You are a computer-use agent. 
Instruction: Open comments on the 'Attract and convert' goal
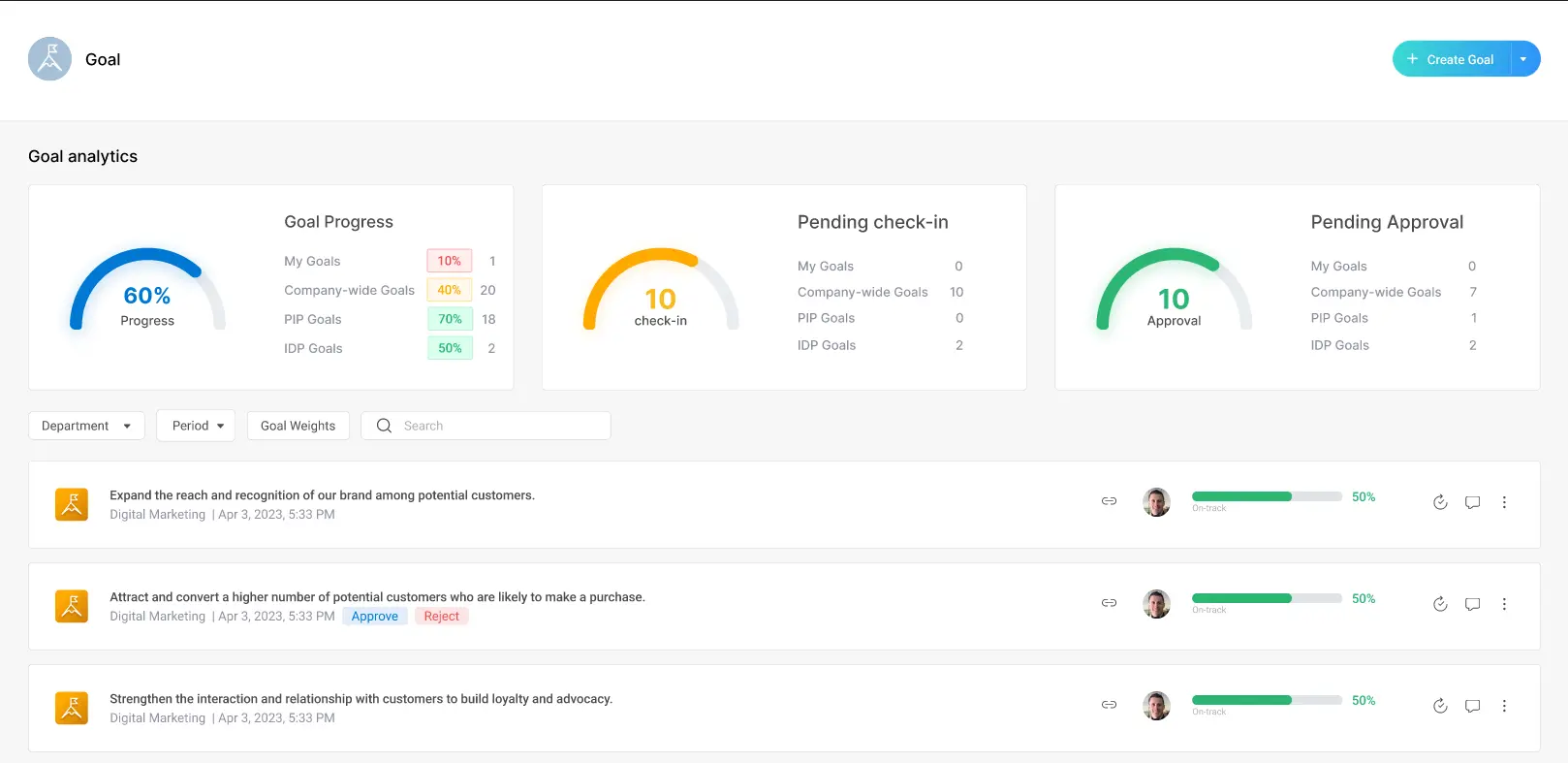click(1472, 604)
